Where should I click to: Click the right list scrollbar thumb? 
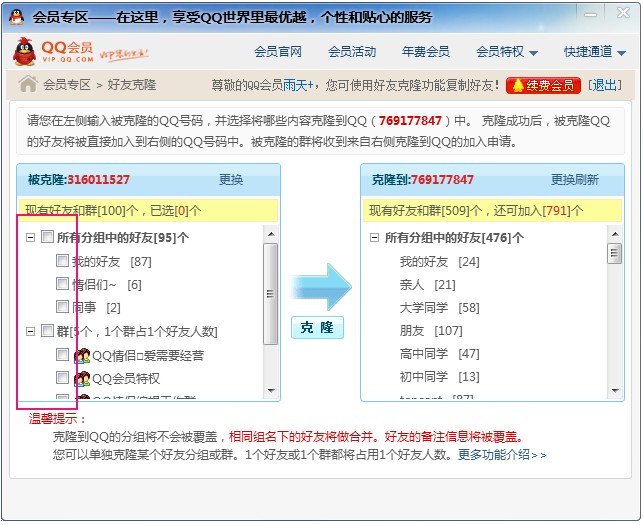click(614, 253)
